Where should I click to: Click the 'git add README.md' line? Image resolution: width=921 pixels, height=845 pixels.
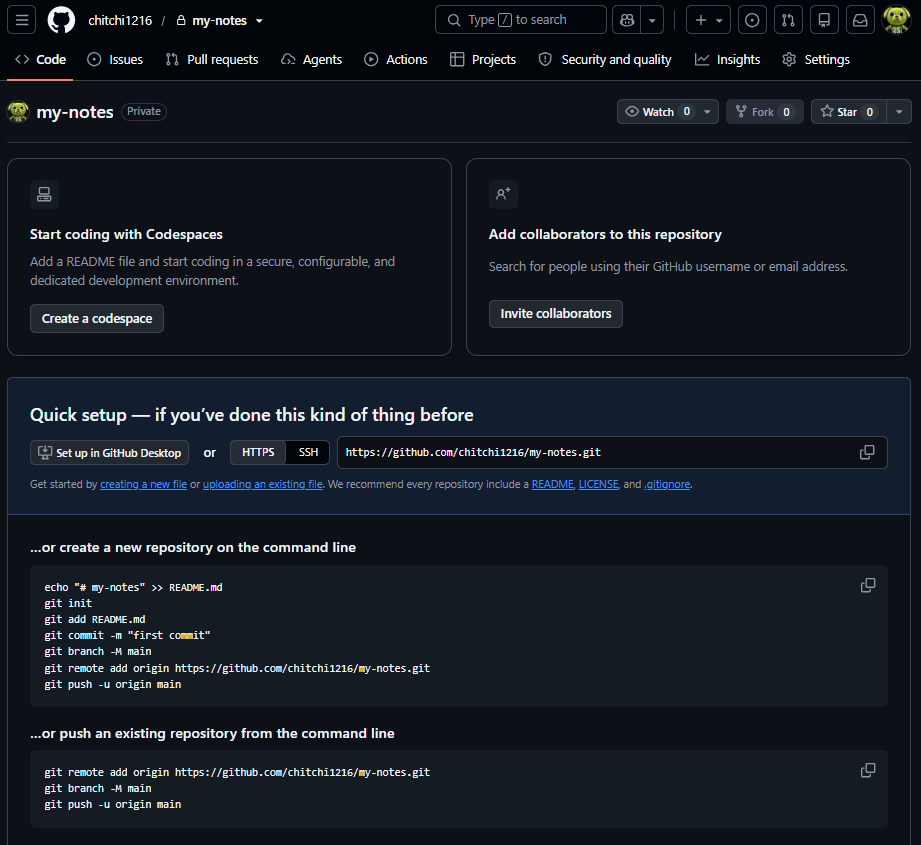tap(95, 620)
